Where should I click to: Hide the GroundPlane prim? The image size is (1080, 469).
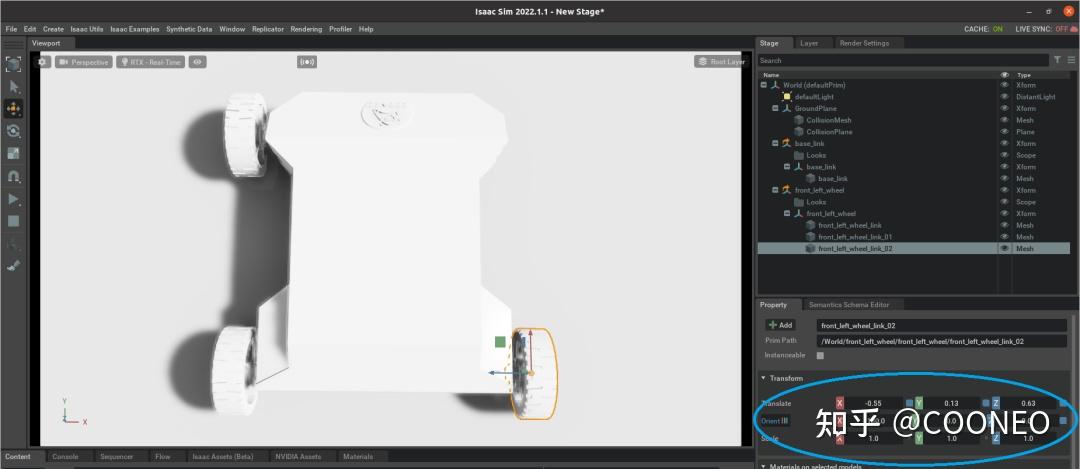(1005, 109)
